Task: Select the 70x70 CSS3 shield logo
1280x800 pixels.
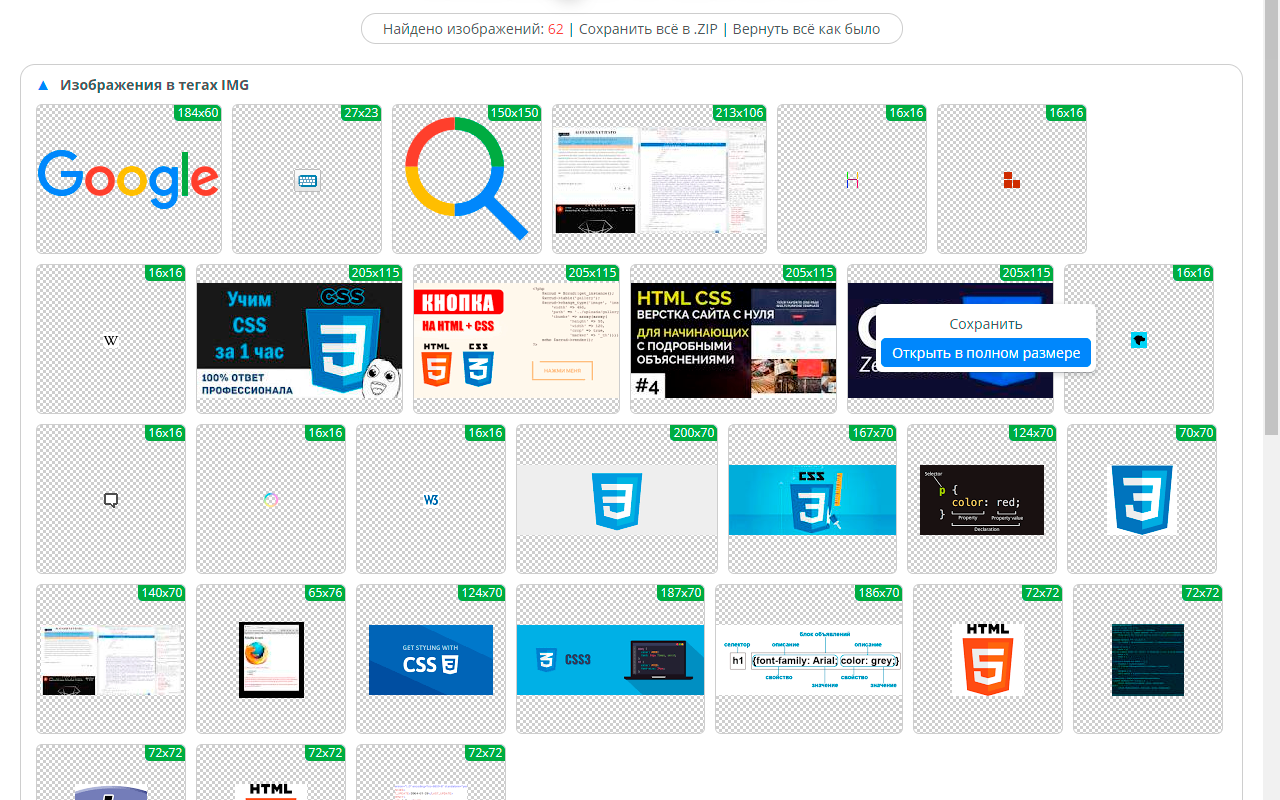Action: (1141, 499)
